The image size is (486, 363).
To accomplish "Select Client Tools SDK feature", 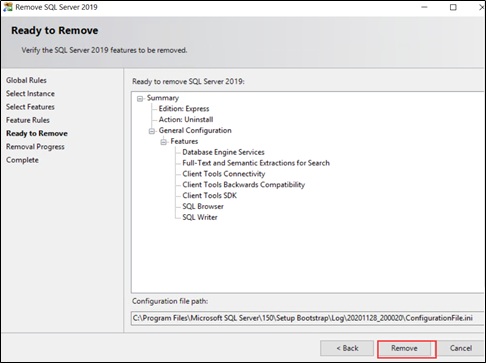I will pyautogui.click(x=209, y=195).
